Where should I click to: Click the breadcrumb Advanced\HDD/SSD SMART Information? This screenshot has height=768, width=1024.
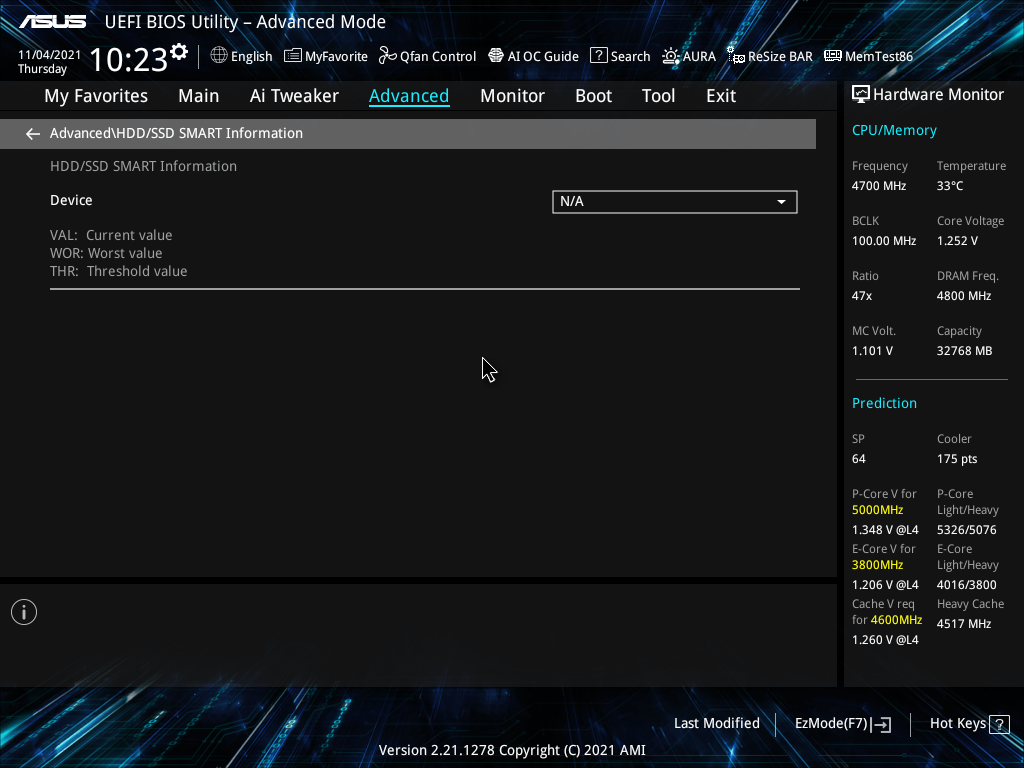tap(176, 133)
